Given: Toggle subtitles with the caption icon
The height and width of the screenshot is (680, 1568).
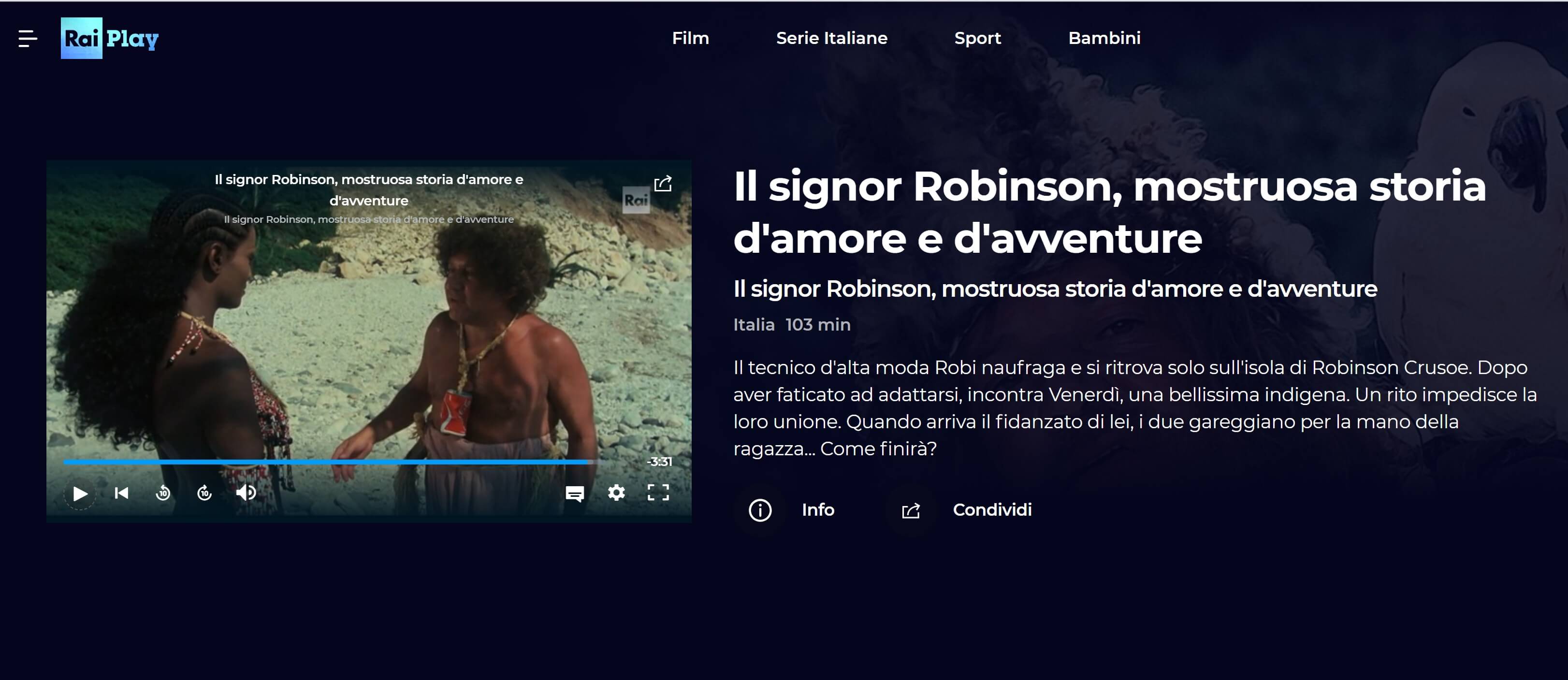Looking at the screenshot, I should pos(575,493).
